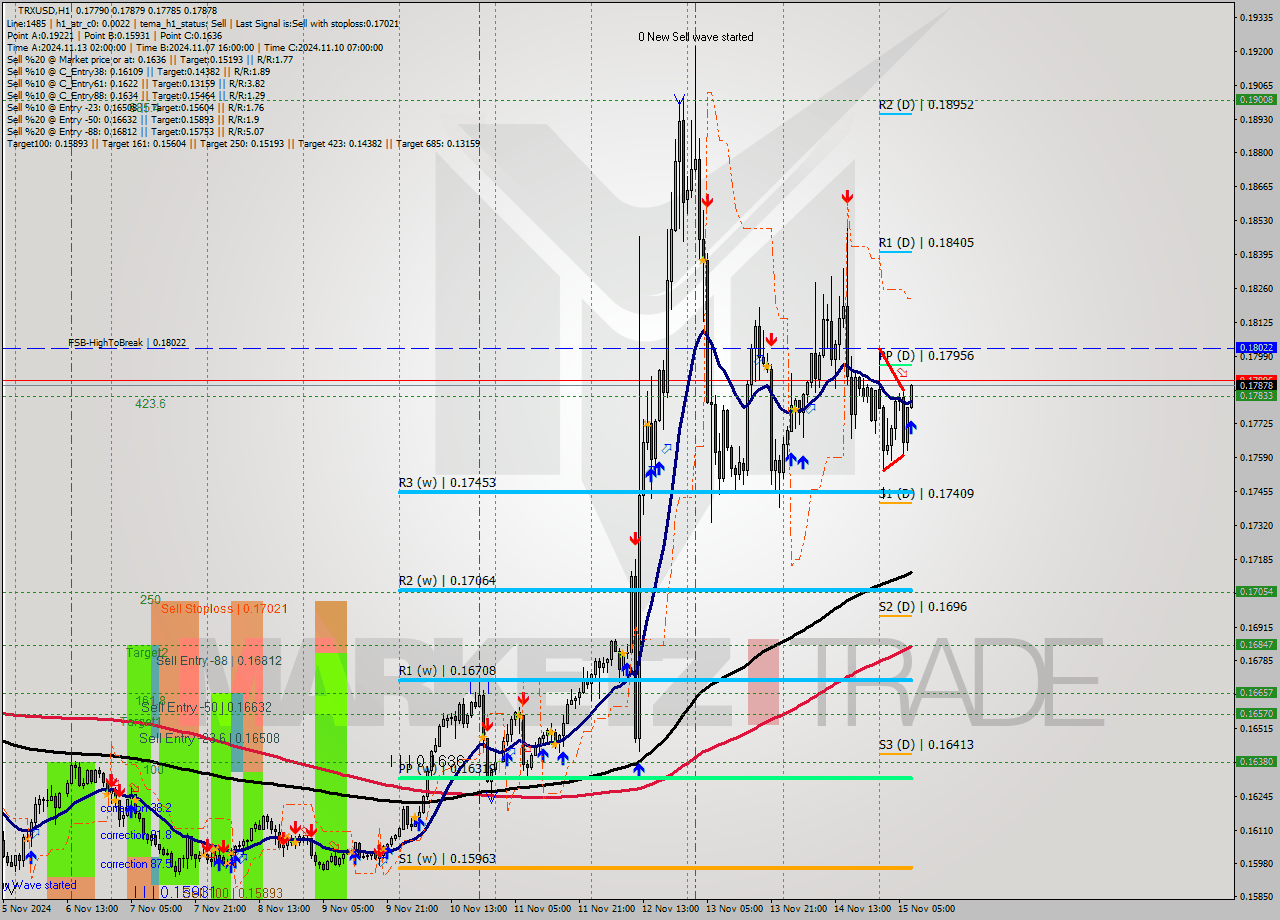This screenshot has width=1280, height=920.
Task: Select the Sell Entry -88 | 0.16812 label
Action: click(x=219, y=661)
